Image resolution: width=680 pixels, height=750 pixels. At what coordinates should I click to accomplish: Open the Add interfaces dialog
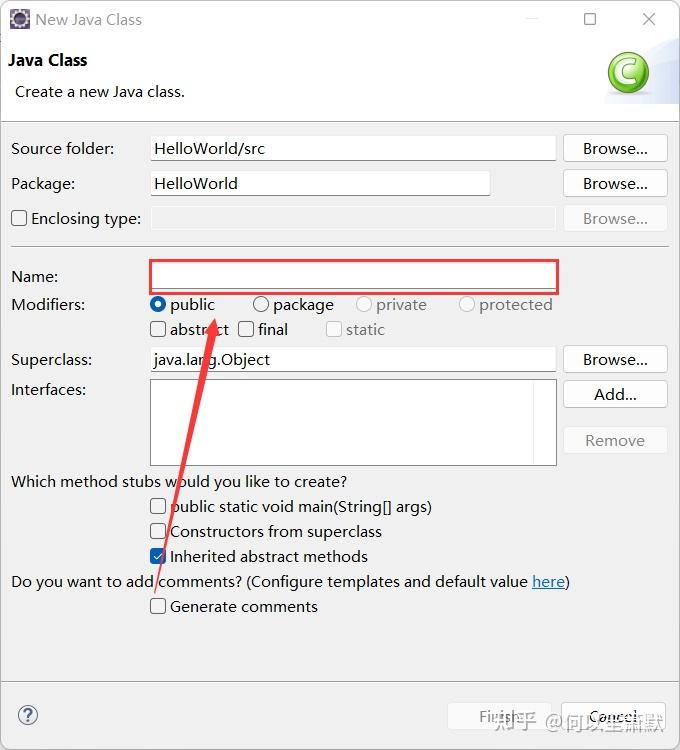615,394
